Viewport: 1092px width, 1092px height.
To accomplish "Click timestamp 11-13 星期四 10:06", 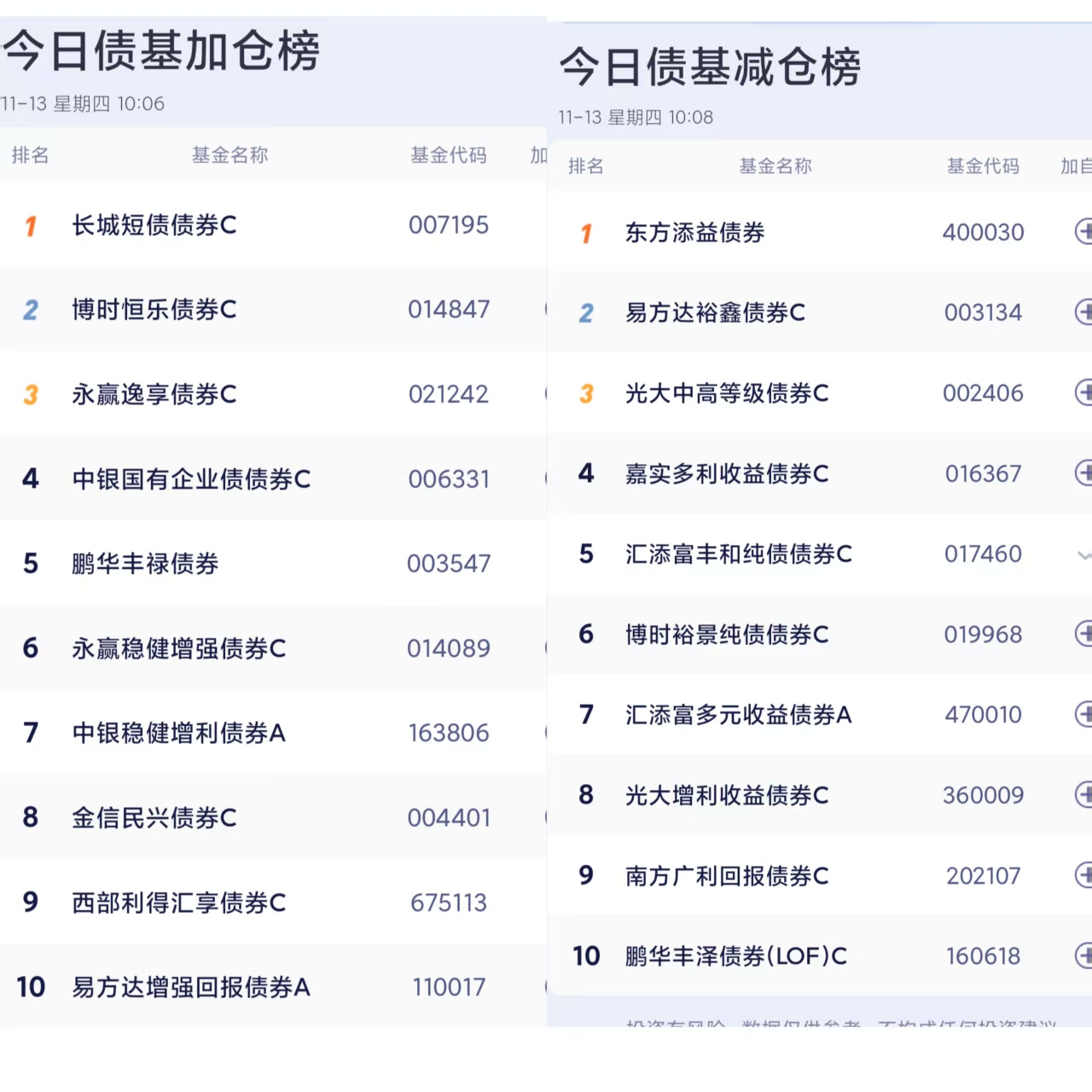I will pyautogui.click(x=83, y=104).
